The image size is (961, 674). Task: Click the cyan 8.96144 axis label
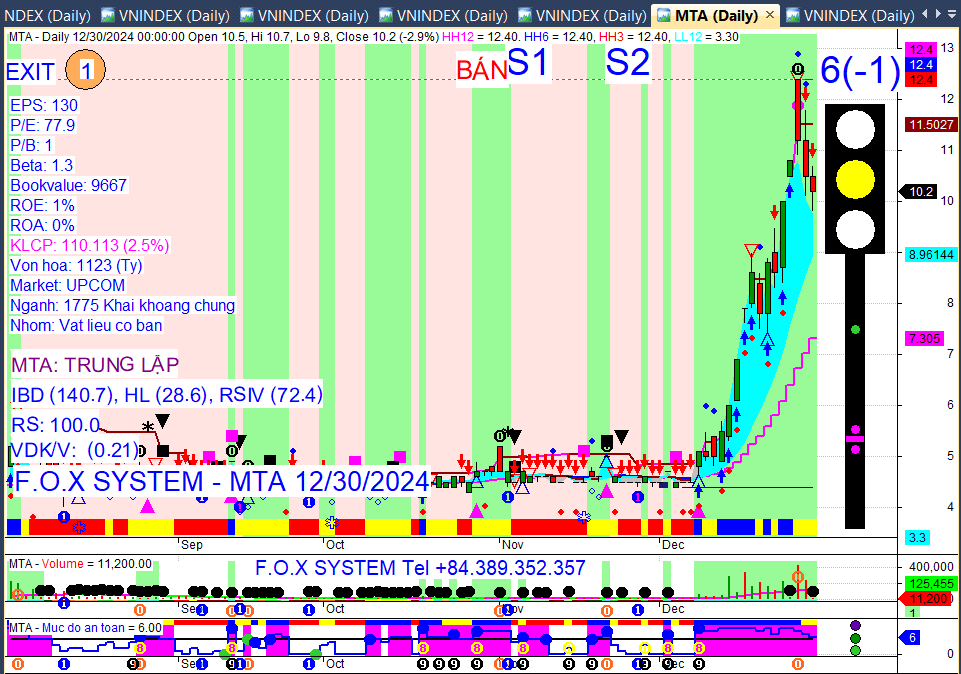[x=931, y=254]
